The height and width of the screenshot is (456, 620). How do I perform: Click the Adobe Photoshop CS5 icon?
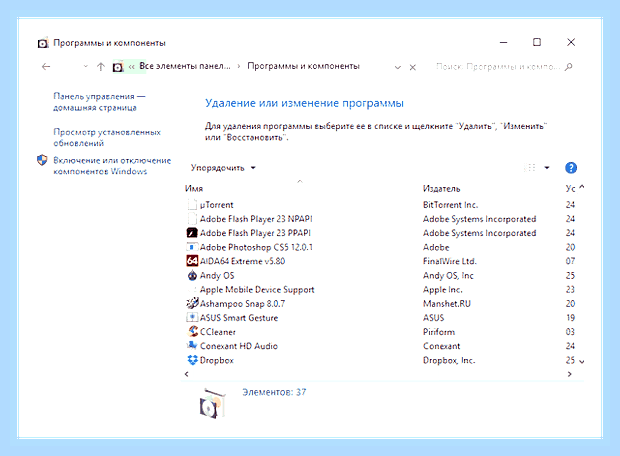click(x=192, y=247)
